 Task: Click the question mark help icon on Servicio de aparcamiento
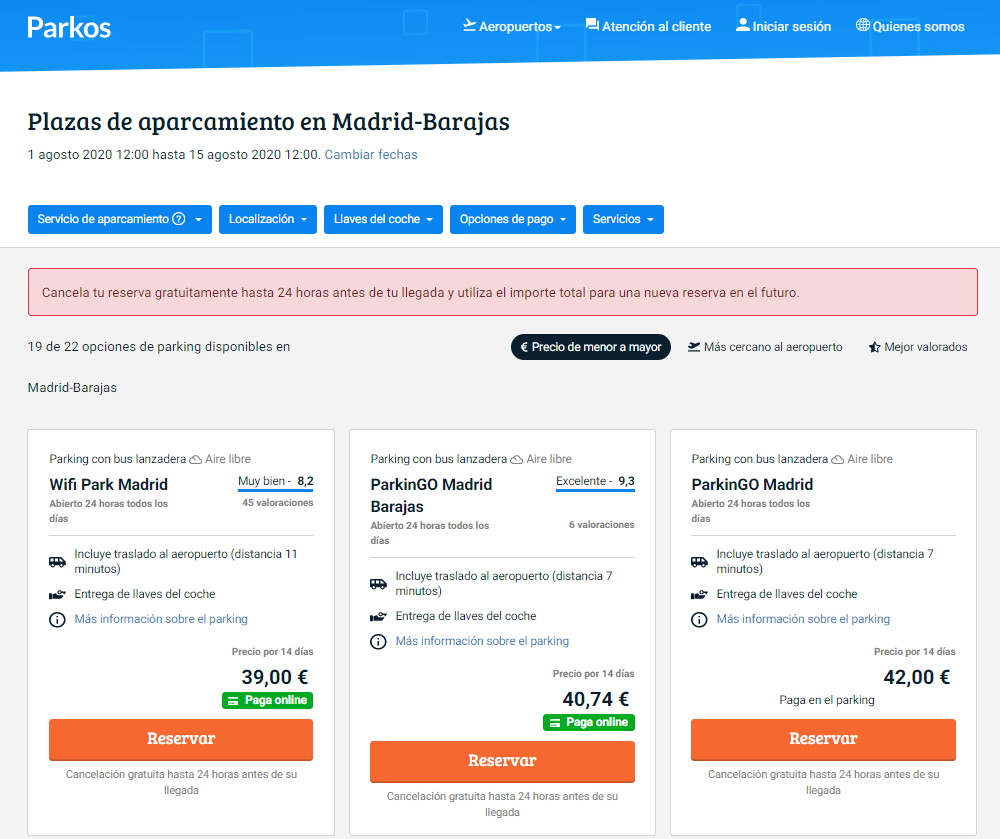click(179, 219)
